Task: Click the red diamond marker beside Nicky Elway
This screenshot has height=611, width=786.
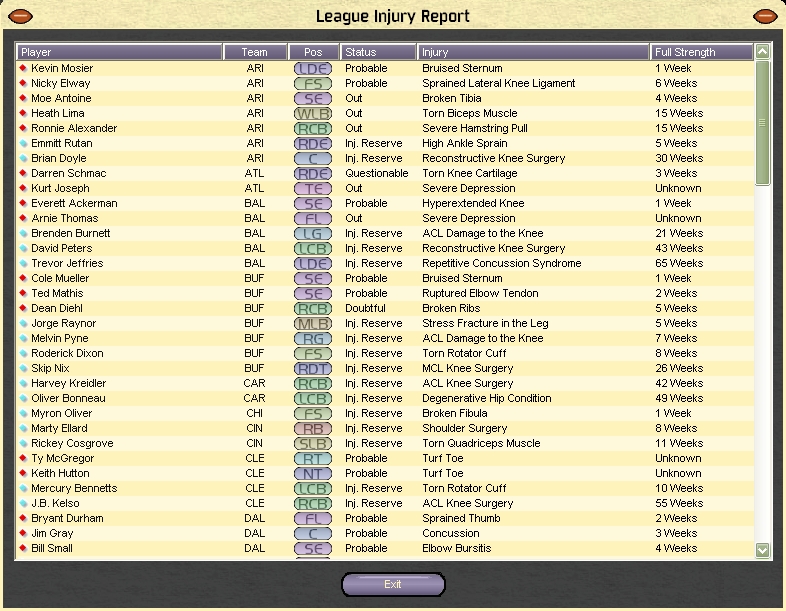Action: pyautogui.click(x=24, y=84)
